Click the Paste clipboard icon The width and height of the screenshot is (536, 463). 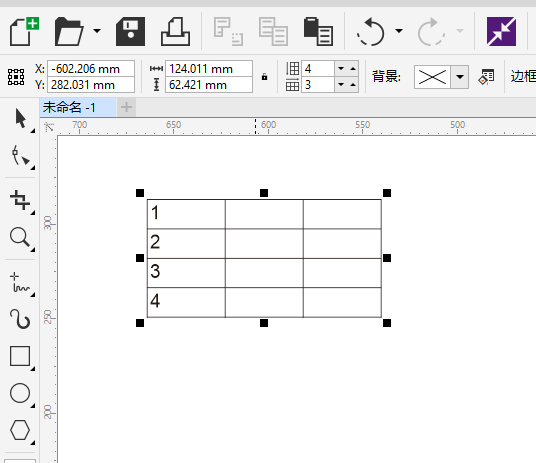[x=318, y=31]
